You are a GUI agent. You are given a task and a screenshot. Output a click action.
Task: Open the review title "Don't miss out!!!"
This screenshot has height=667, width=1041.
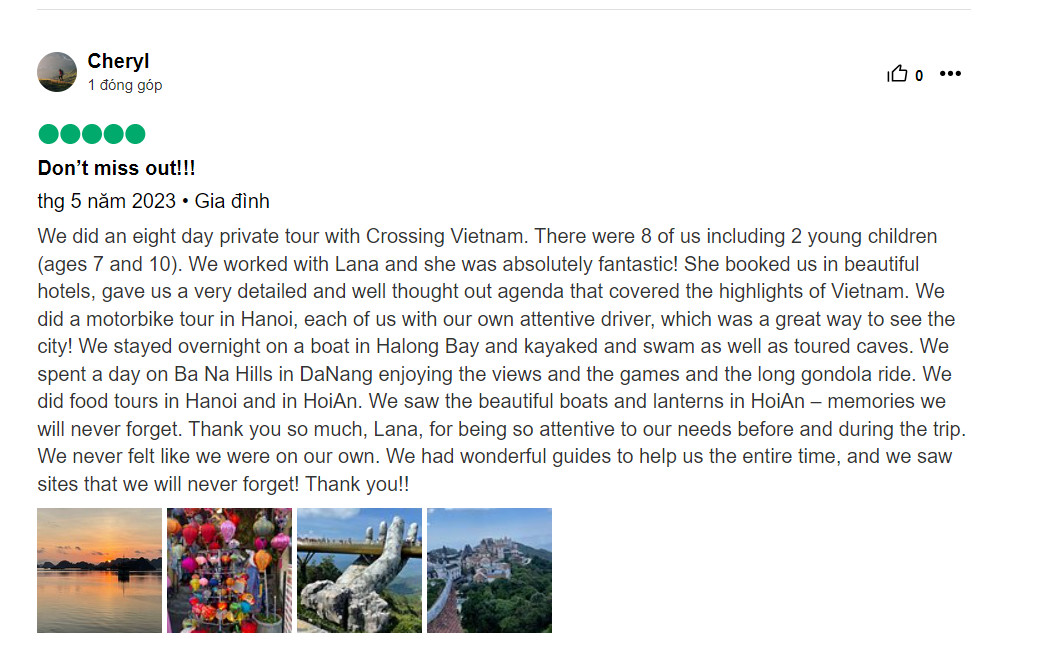pyautogui.click(x=116, y=168)
